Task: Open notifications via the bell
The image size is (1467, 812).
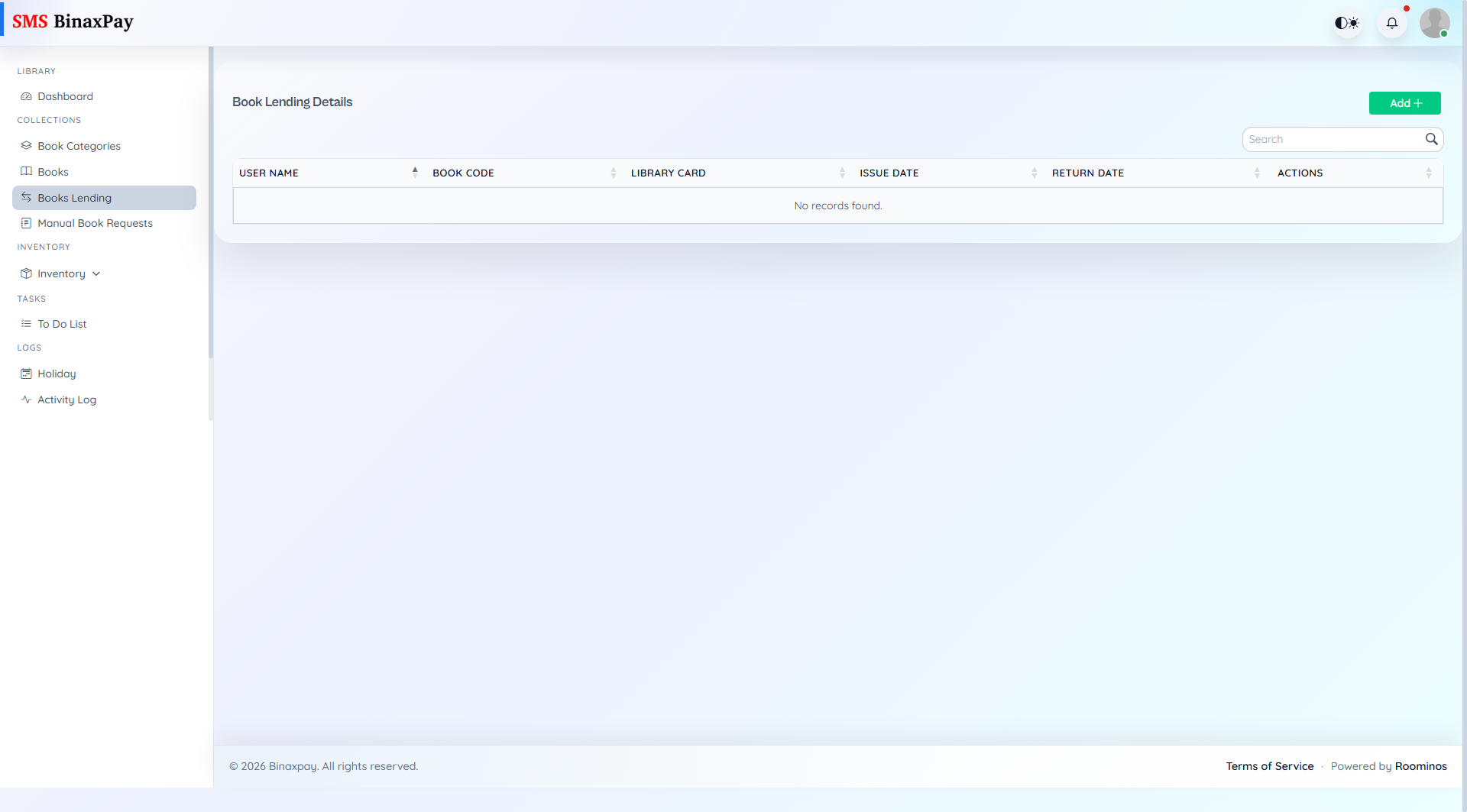Action: pyautogui.click(x=1392, y=23)
